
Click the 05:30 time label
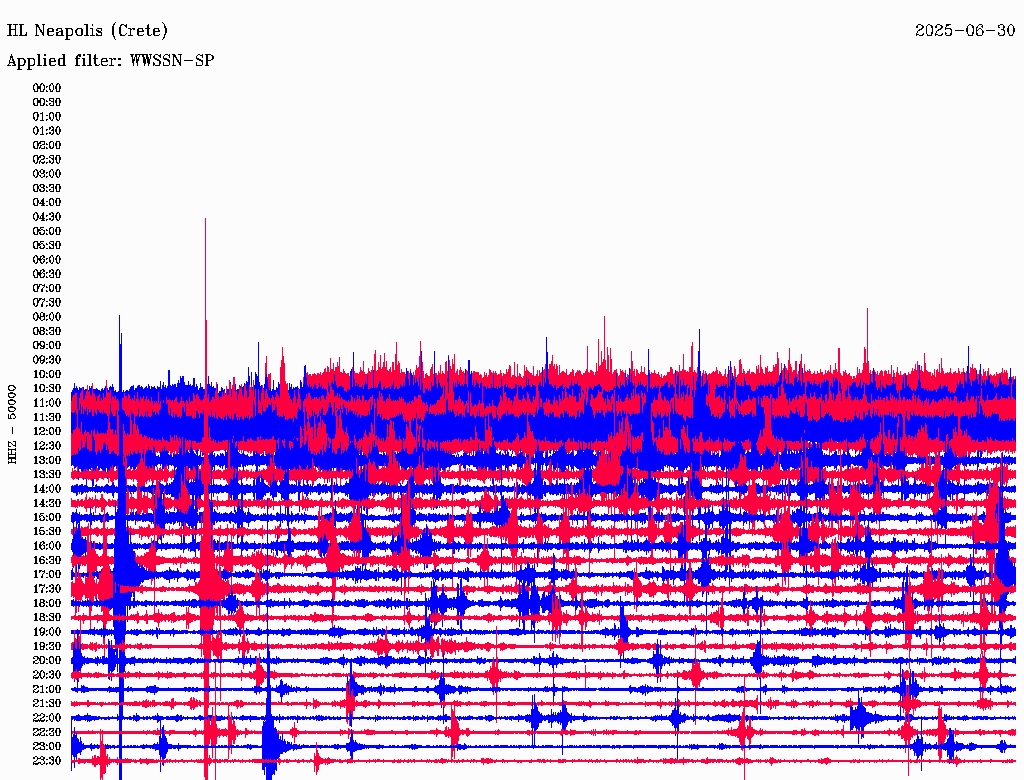[47, 246]
